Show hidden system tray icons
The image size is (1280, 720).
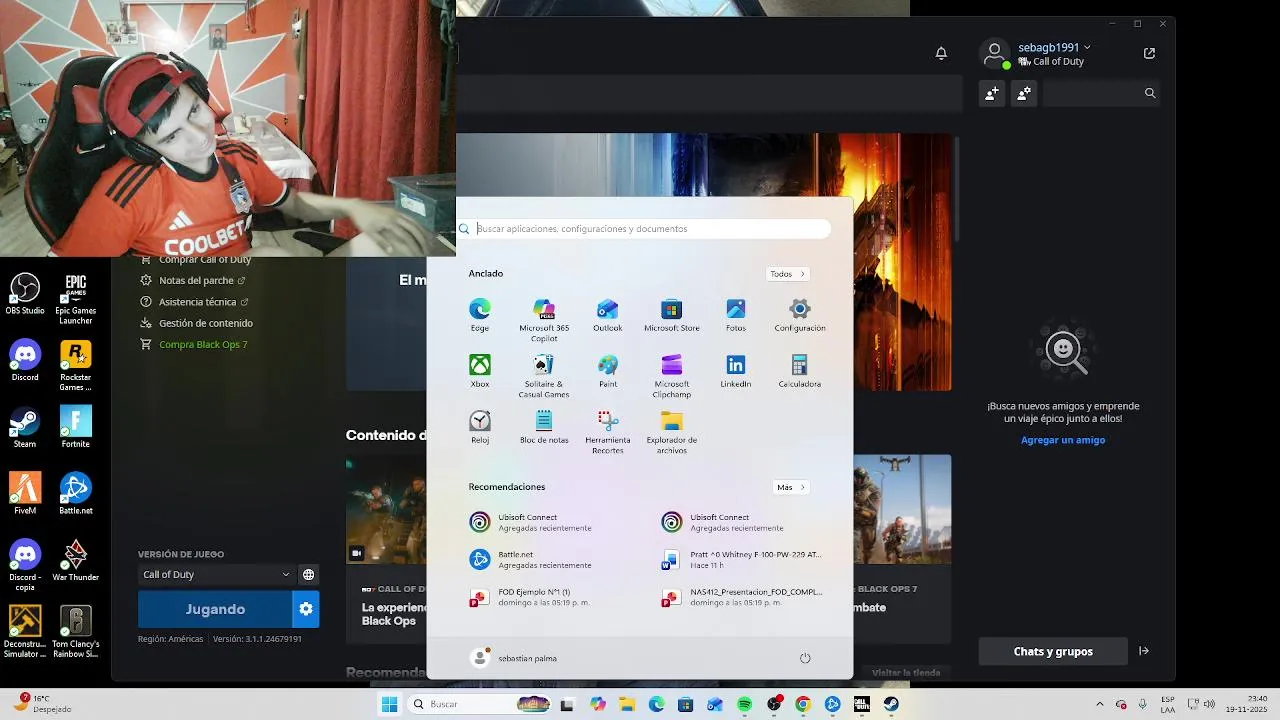point(1100,704)
